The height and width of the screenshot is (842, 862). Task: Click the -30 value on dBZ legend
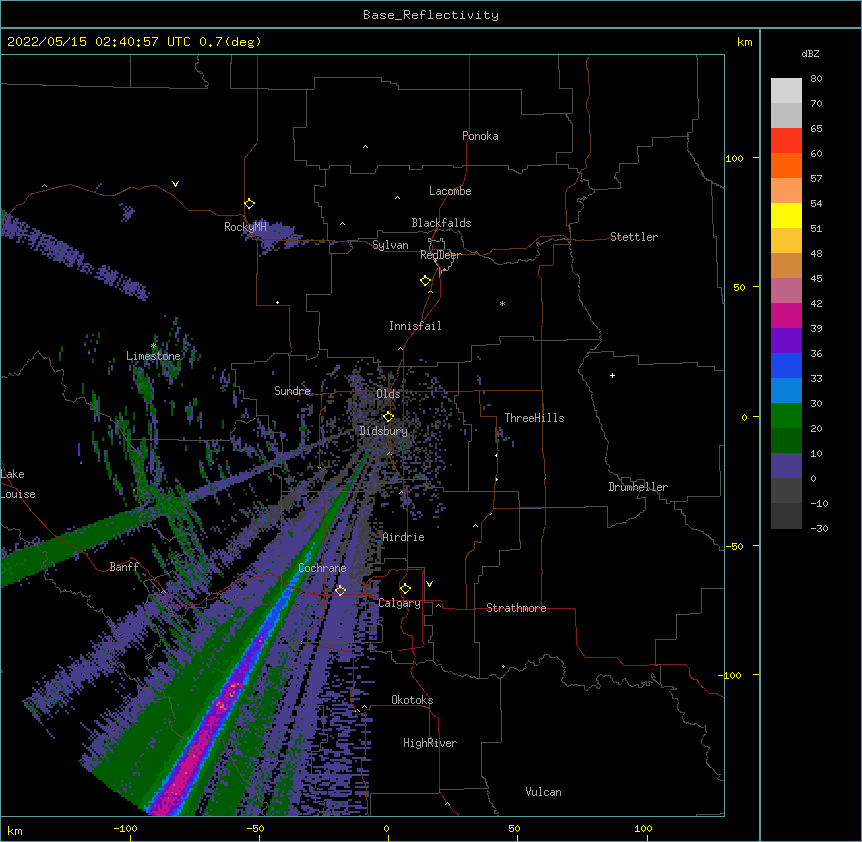(x=819, y=528)
